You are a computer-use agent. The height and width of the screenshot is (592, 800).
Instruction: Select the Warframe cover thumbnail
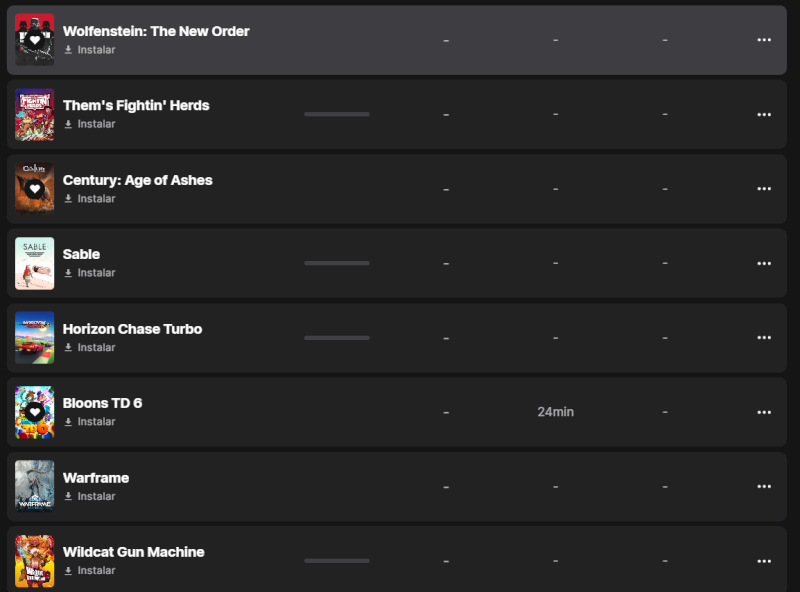click(x=35, y=486)
